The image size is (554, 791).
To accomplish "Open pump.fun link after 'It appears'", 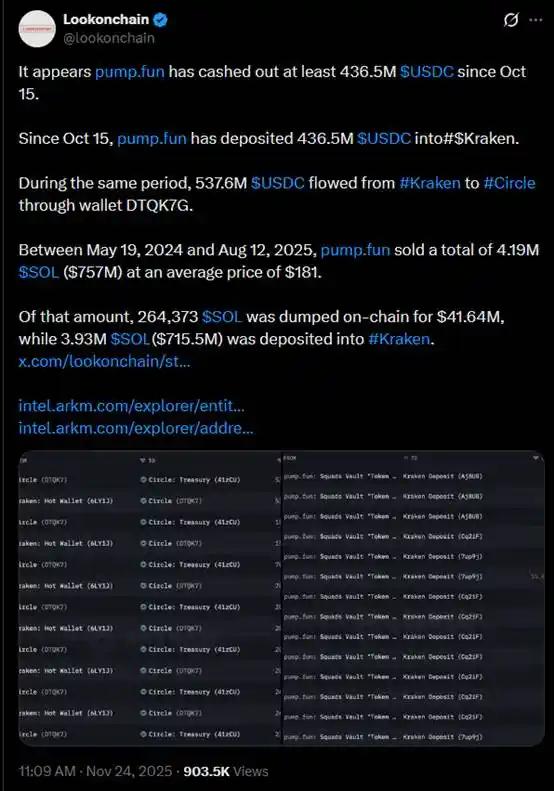I will [x=130, y=72].
